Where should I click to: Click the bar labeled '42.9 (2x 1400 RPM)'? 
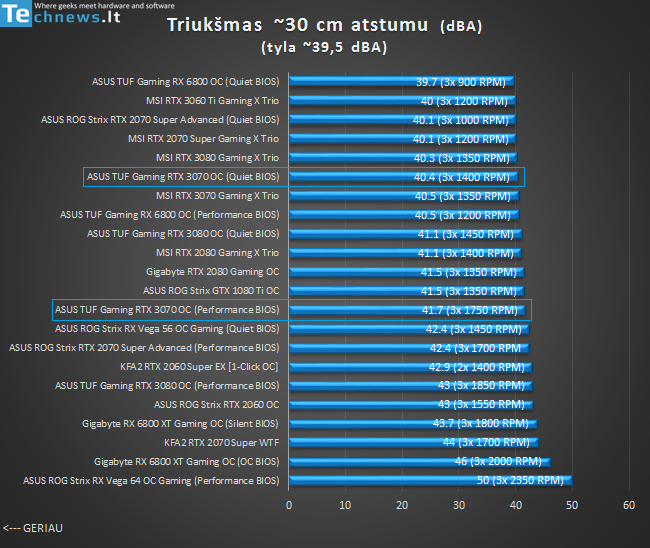click(x=410, y=367)
